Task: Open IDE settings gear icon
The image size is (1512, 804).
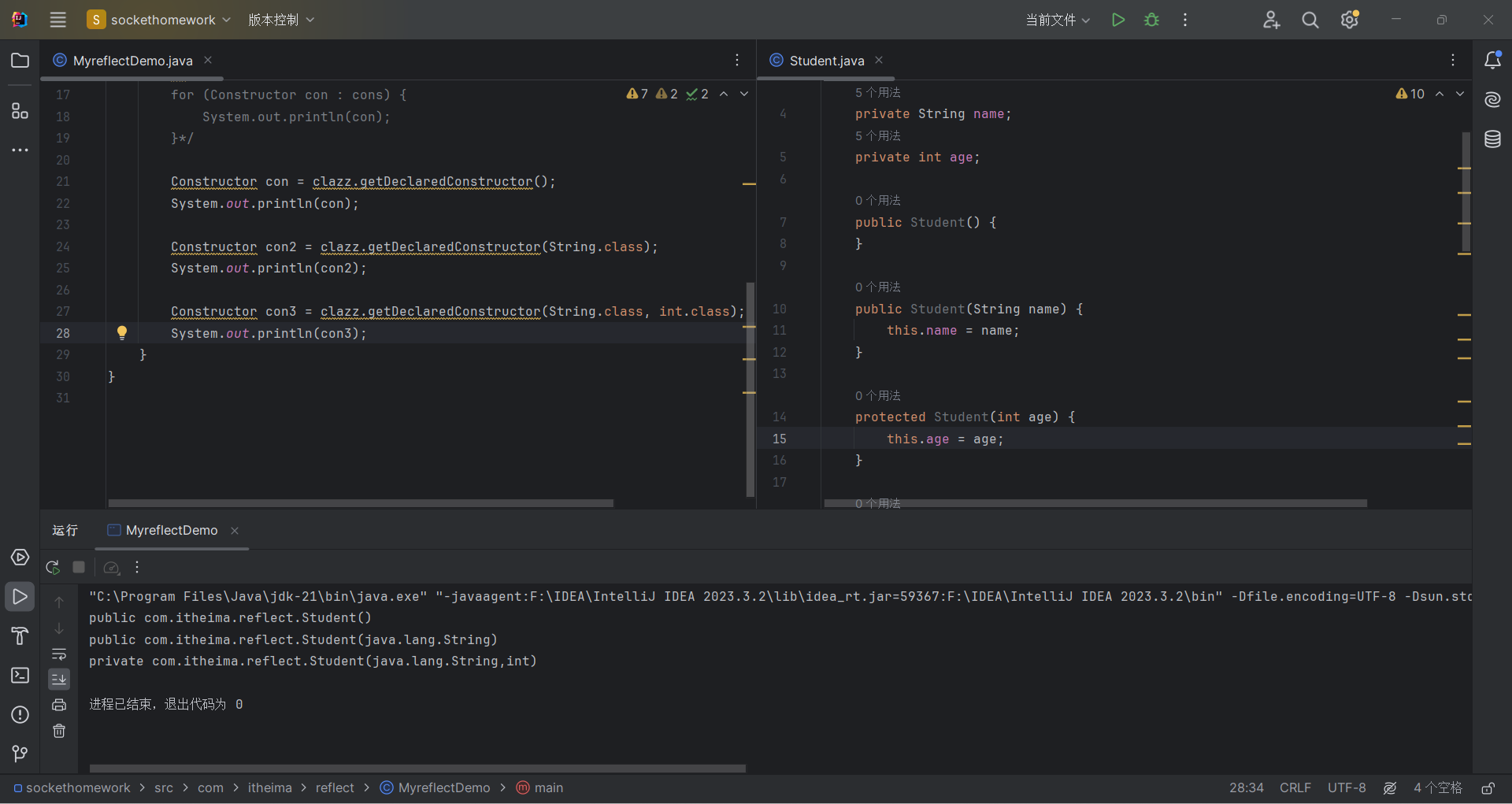Action: coord(1350,20)
